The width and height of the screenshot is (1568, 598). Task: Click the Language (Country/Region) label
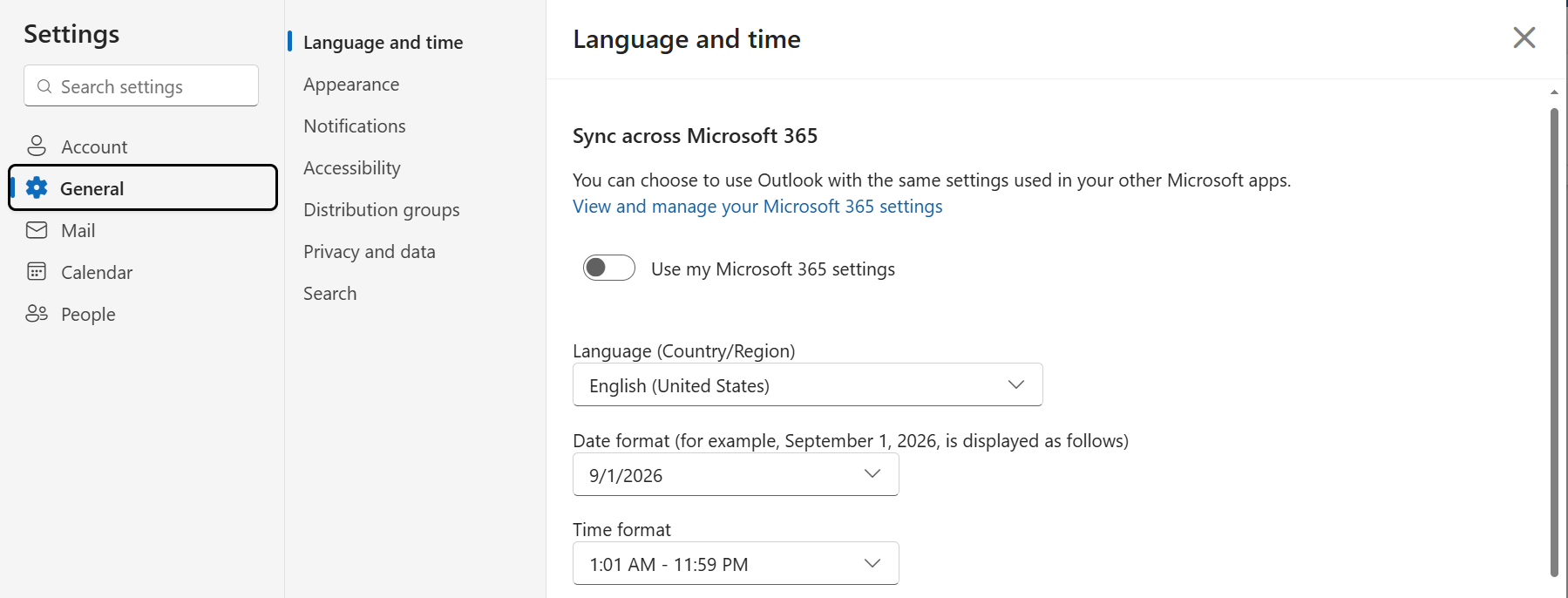coord(683,350)
